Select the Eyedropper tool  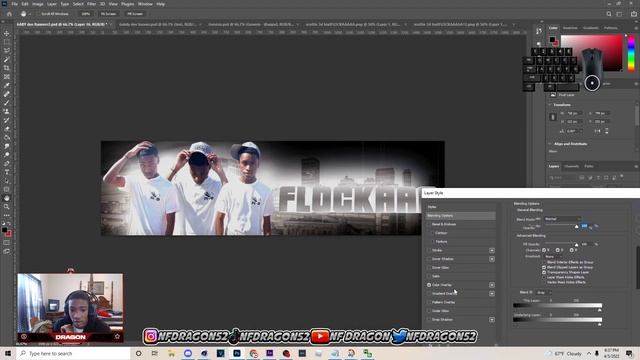7,85
